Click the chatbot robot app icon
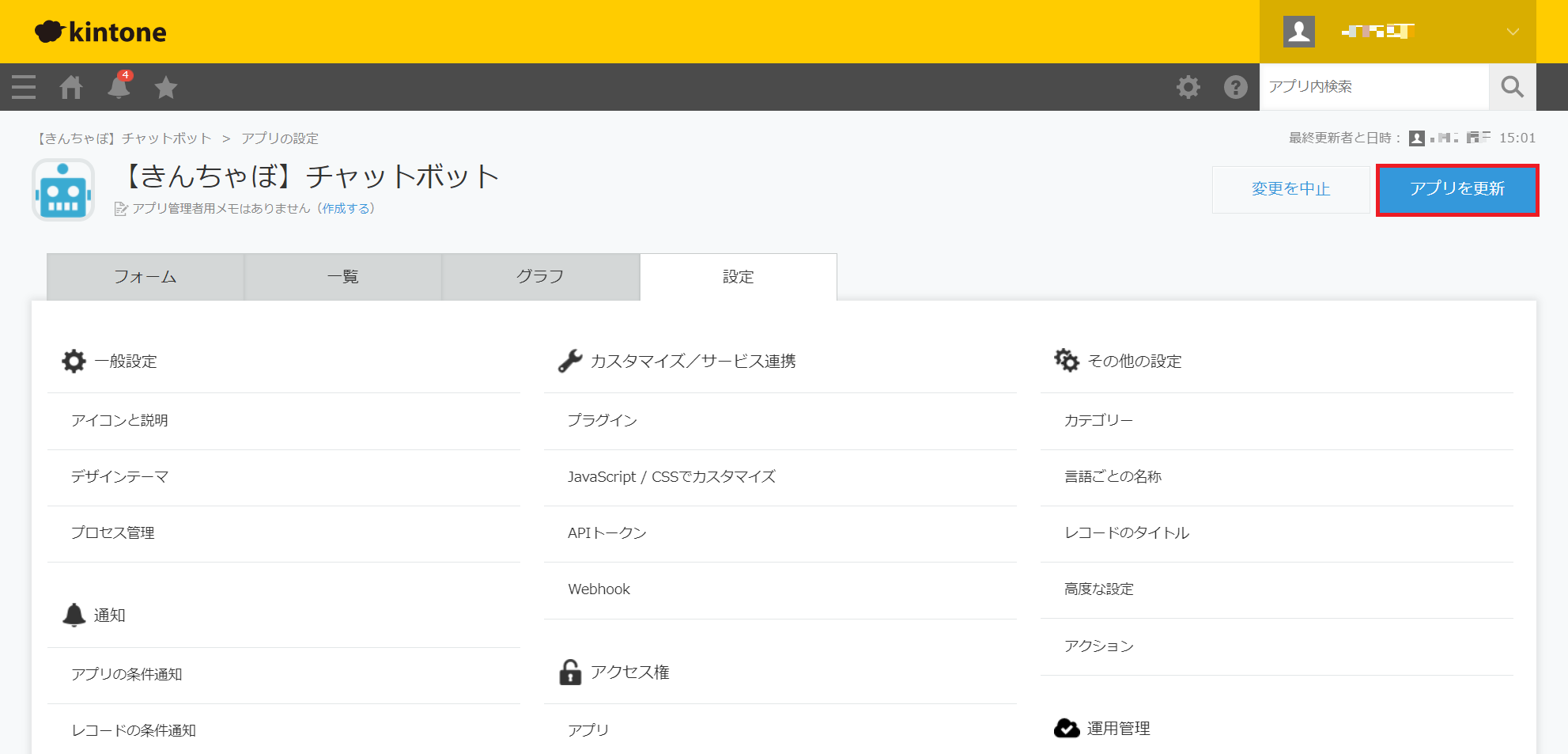1568x754 pixels. tap(63, 190)
